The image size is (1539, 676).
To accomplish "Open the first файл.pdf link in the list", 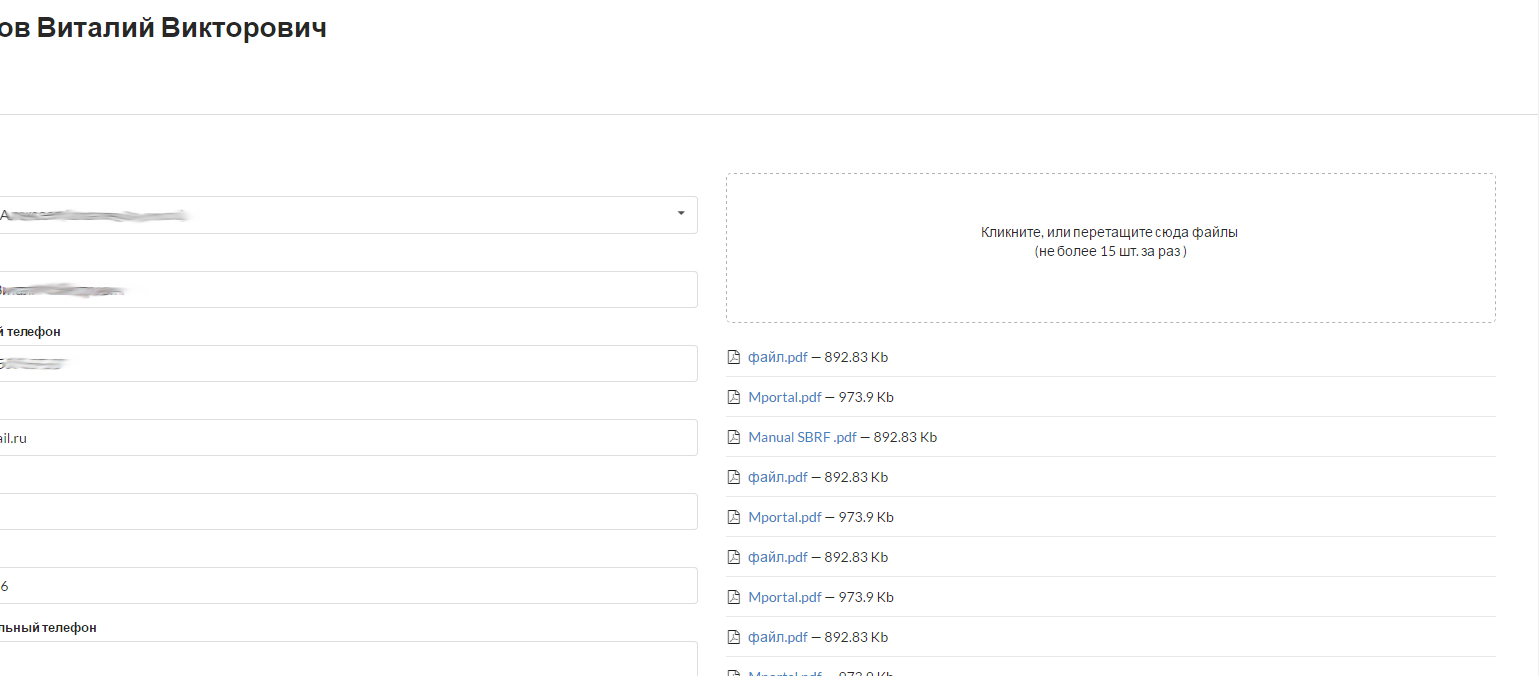I will click(777, 357).
